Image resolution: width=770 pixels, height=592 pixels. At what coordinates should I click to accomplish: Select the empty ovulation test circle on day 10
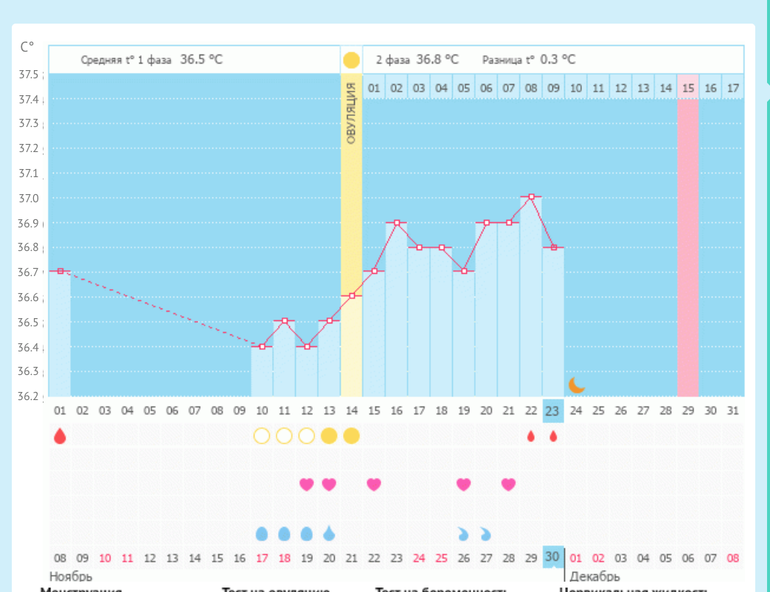pos(262,436)
